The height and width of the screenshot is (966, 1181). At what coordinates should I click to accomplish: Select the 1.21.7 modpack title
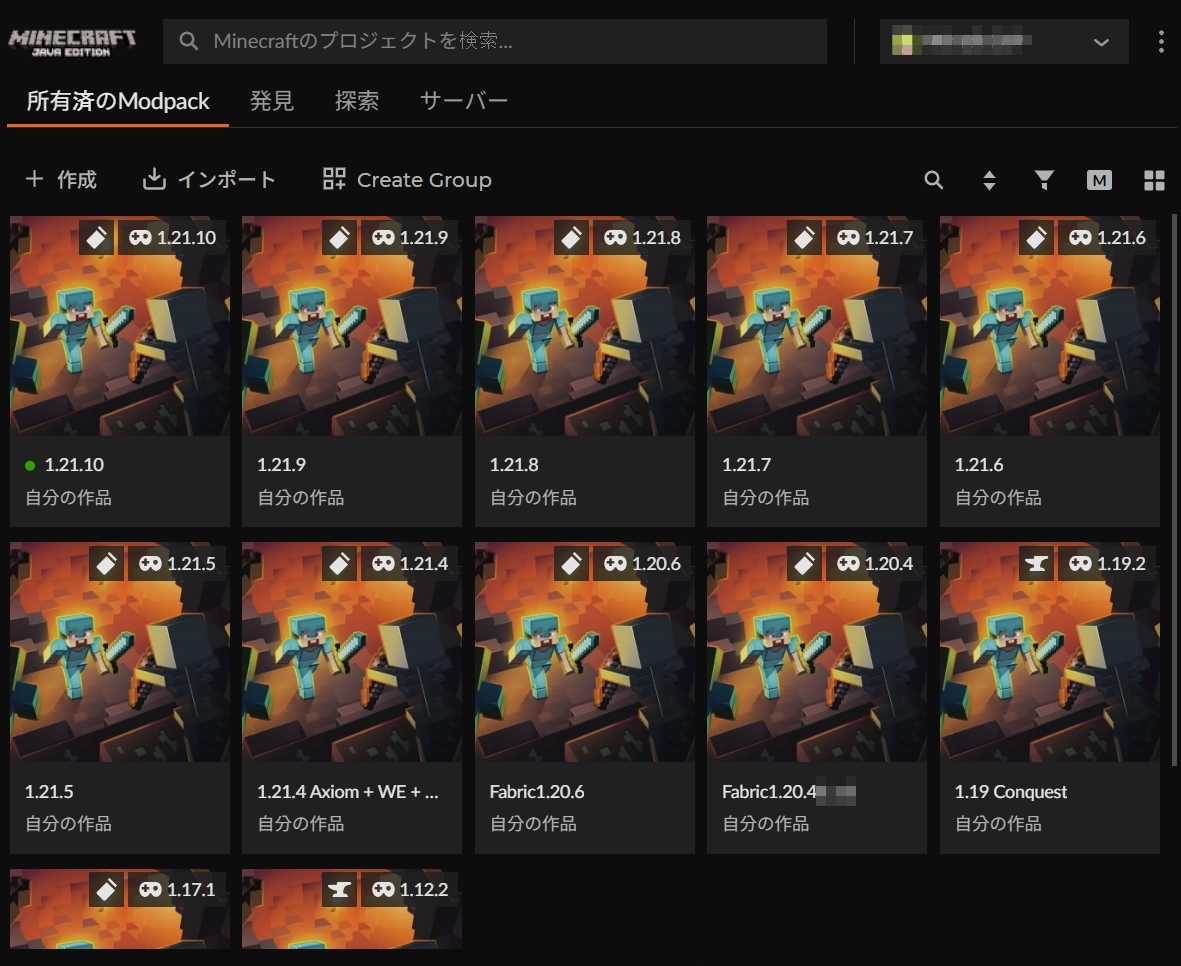click(746, 465)
